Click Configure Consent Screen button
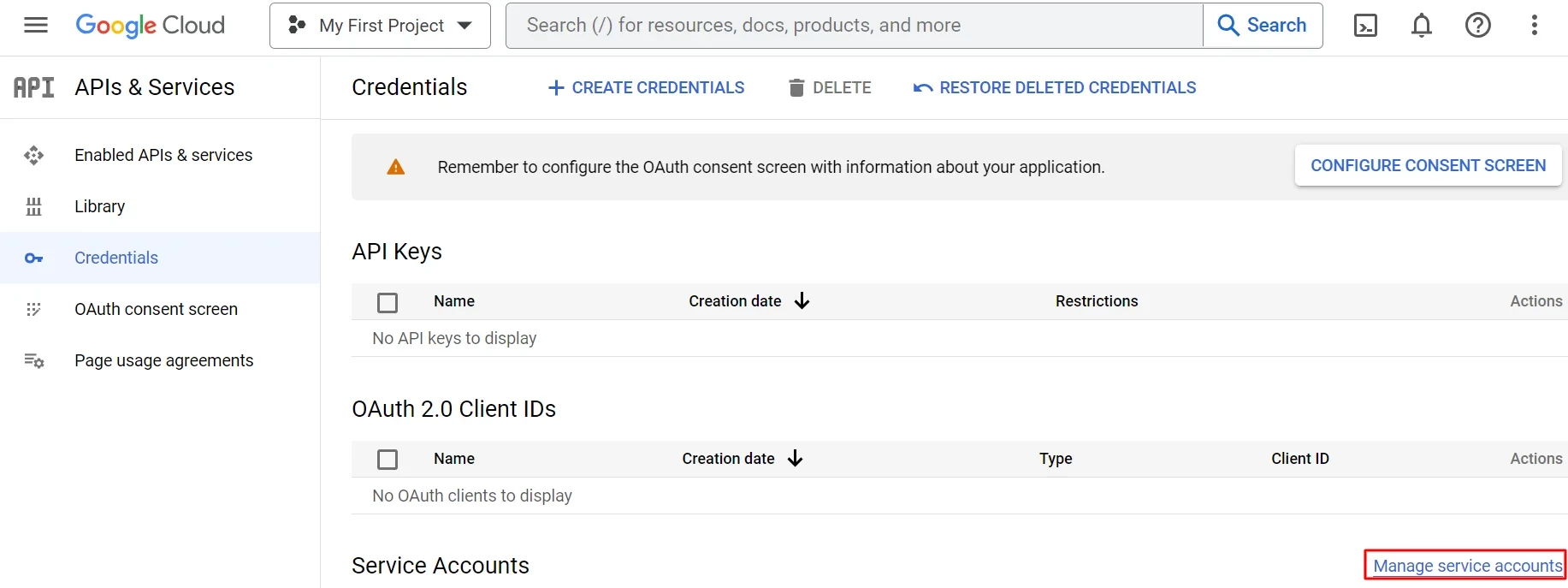Image resolution: width=1568 pixels, height=588 pixels. (x=1428, y=165)
